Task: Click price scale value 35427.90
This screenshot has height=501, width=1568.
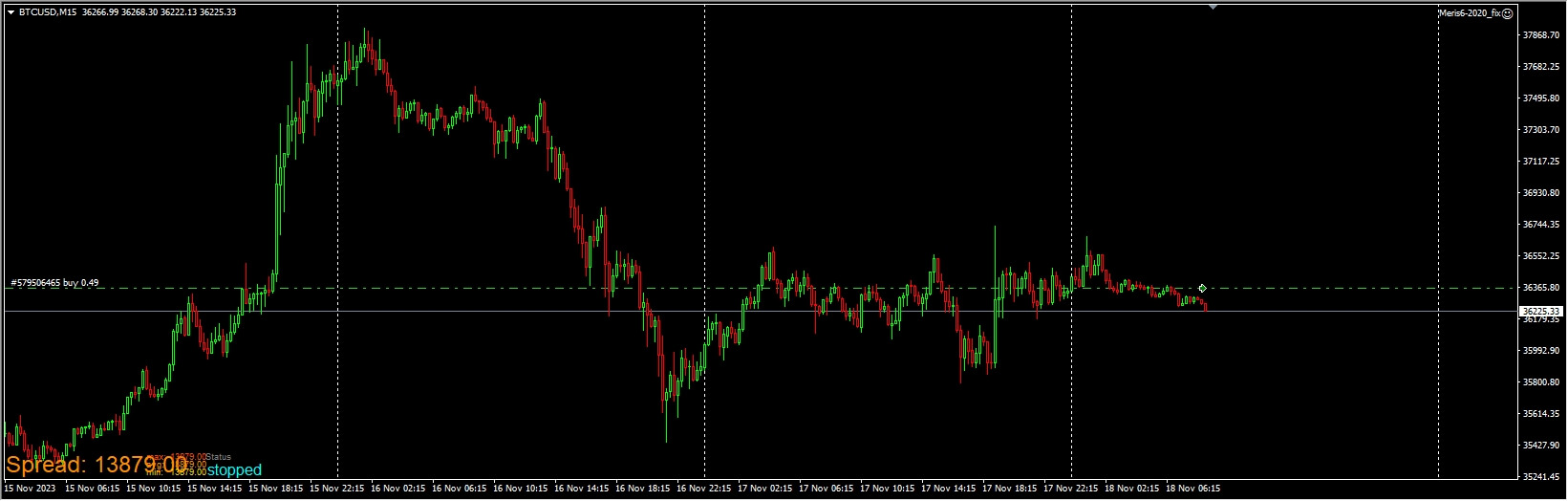Action: tap(1542, 446)
